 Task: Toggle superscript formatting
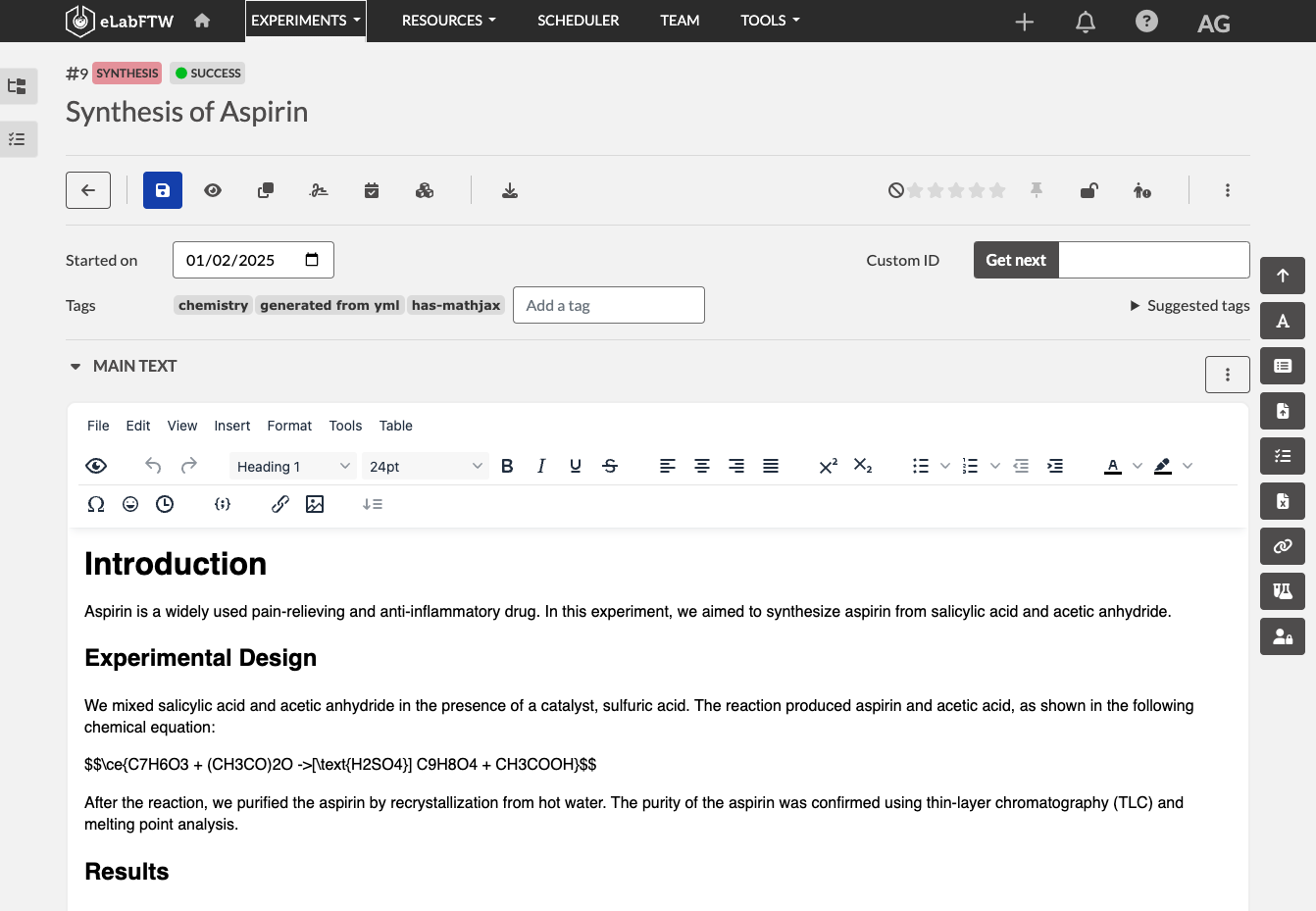(x=829, y=466)
